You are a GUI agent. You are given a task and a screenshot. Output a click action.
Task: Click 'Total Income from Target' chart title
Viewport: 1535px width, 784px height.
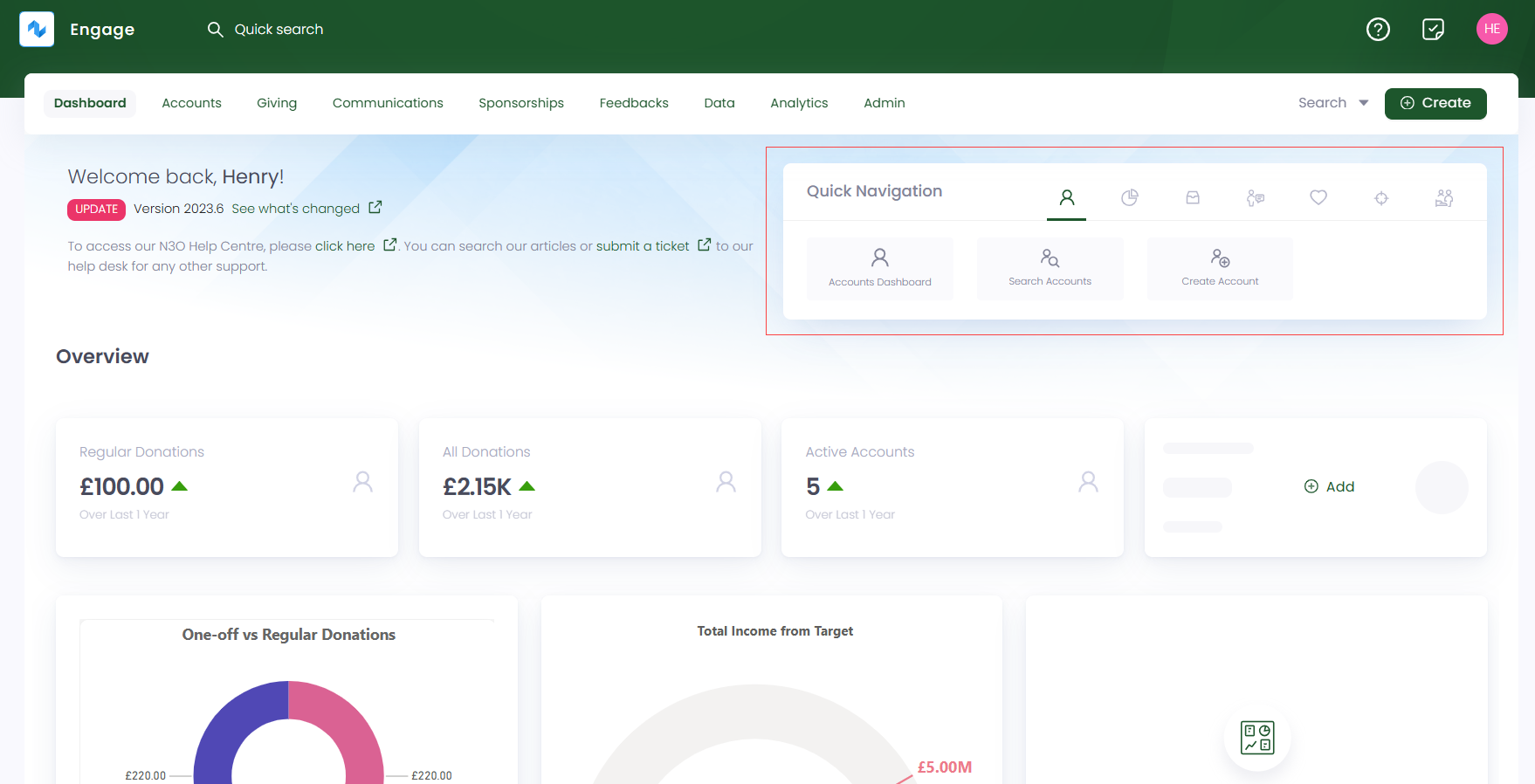point(775,631)
